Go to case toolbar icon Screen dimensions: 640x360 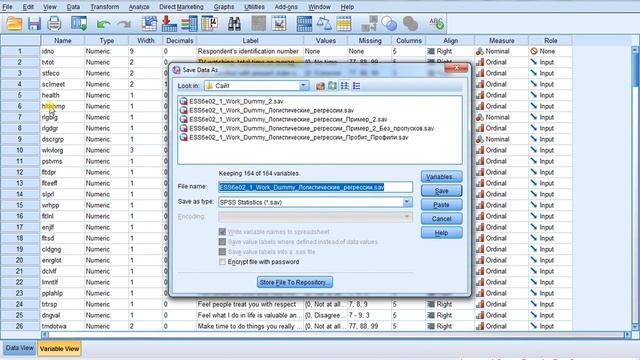pos(149,24)
